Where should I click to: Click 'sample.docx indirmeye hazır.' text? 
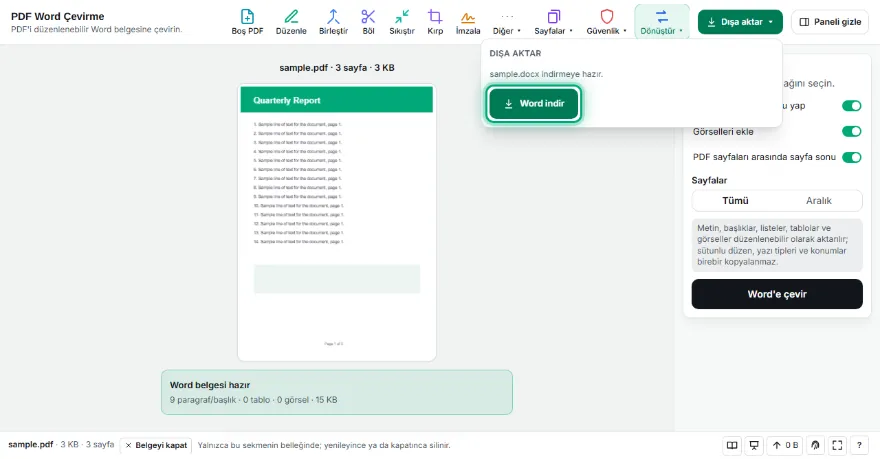click(546, 74)
